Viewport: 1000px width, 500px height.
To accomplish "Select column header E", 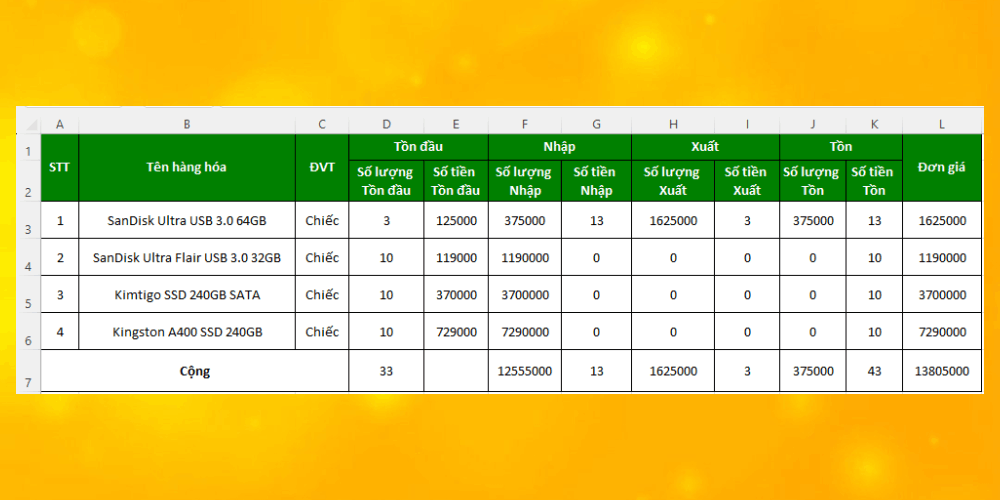I will [456, 125].
